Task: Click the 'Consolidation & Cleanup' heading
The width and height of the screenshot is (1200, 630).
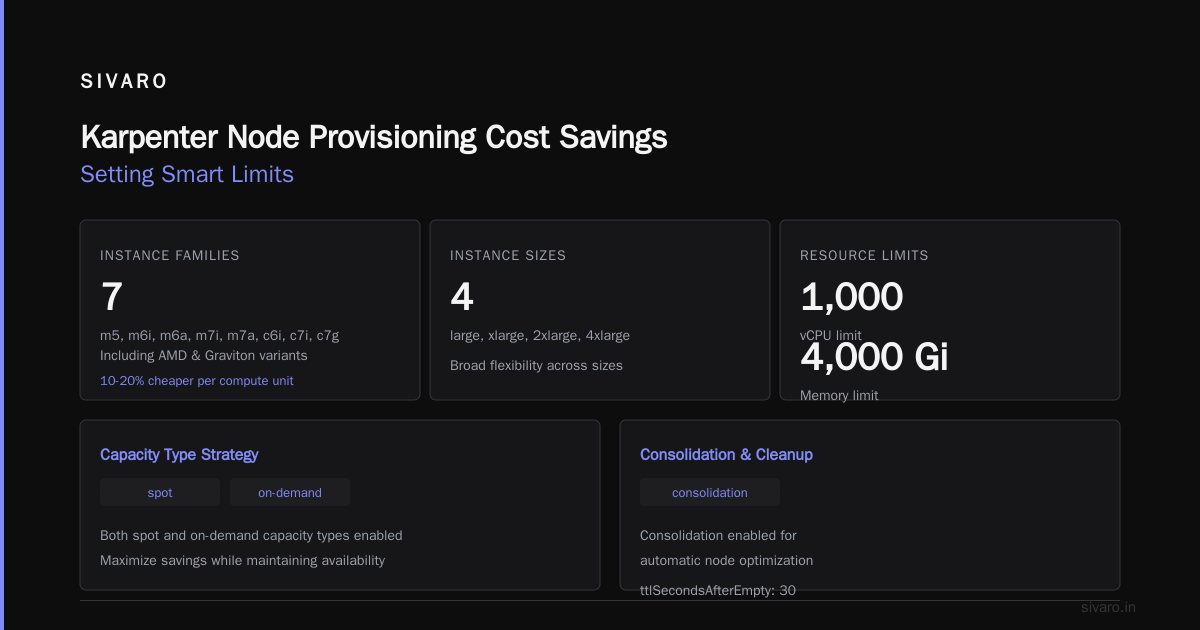Action: pyautogui.click(x=726, y=454)
